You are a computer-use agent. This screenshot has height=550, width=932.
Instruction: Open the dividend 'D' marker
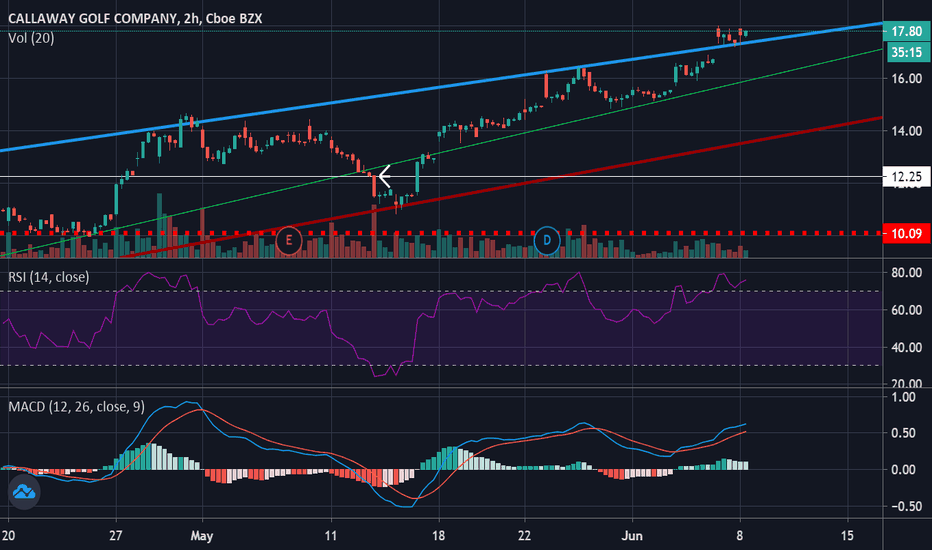[x=546, y=241]
